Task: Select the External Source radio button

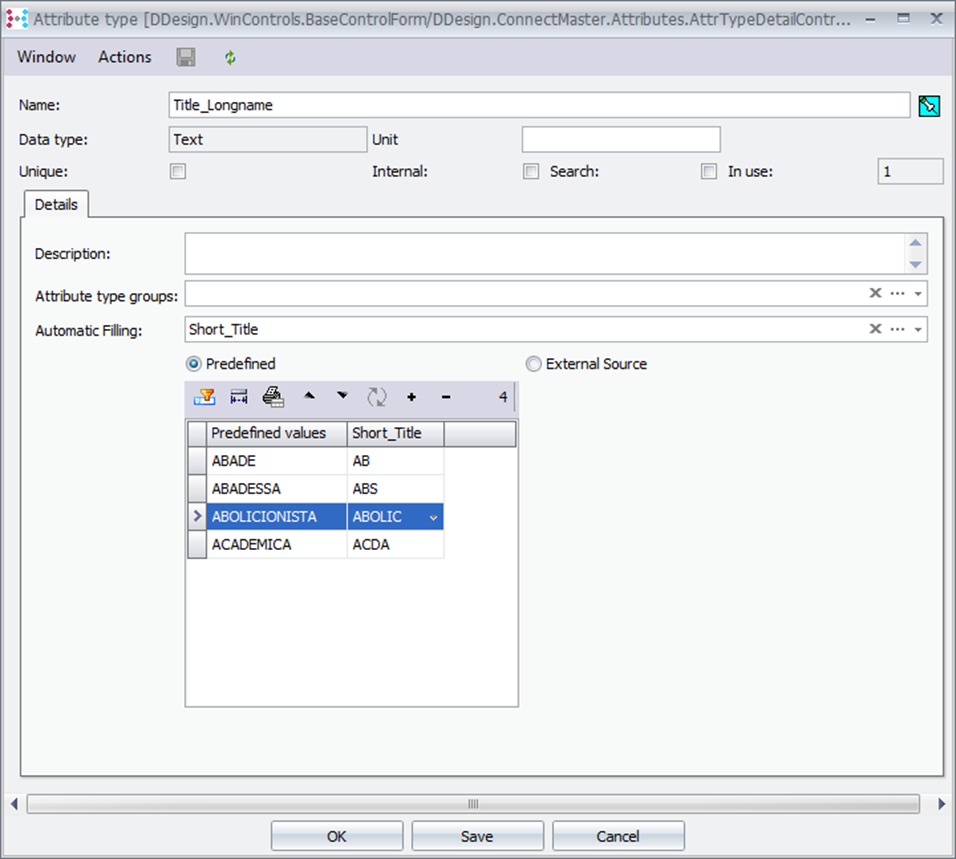Action: pyautogui.click(x=533, y=365)
